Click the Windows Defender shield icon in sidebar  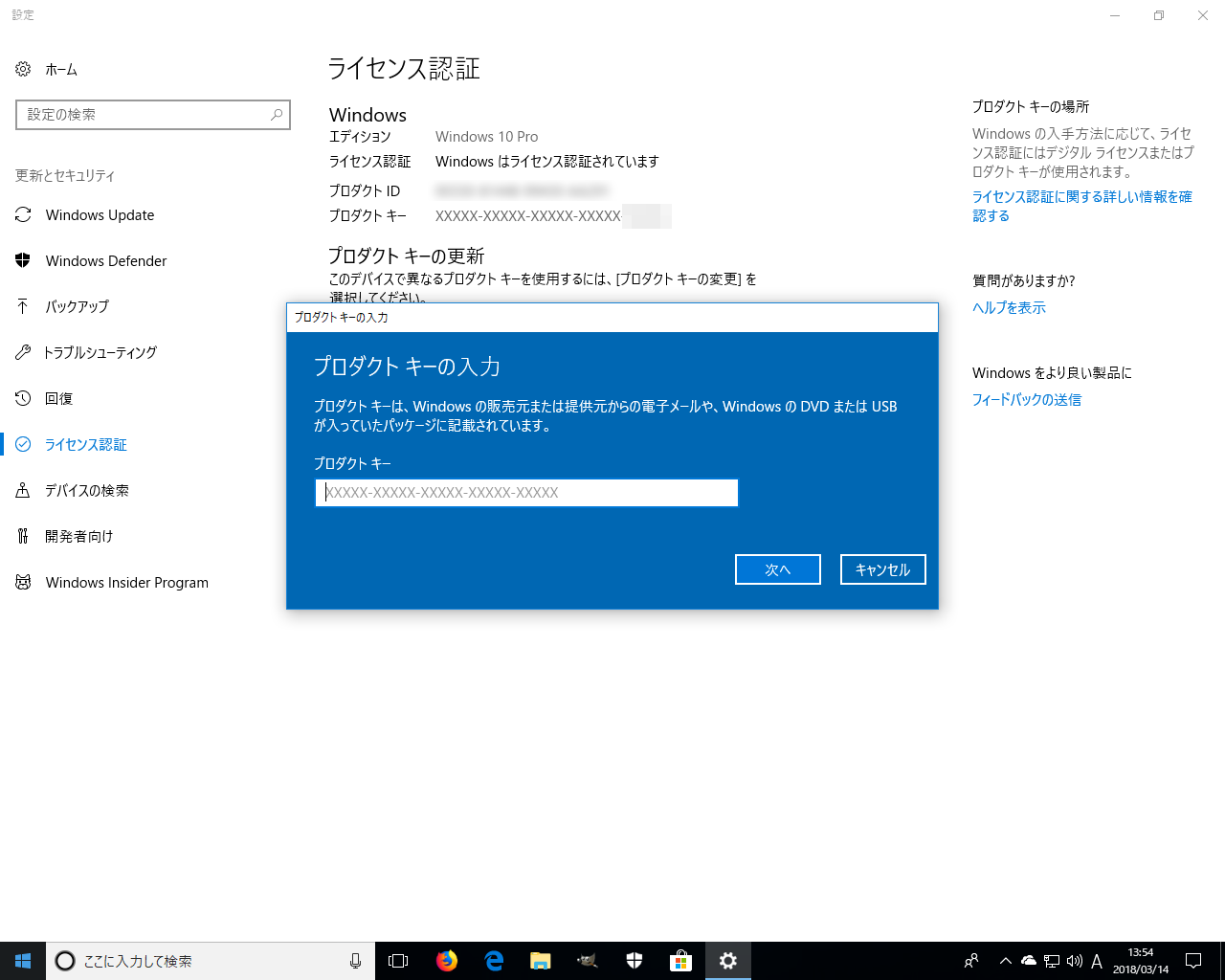pos(23,260)
